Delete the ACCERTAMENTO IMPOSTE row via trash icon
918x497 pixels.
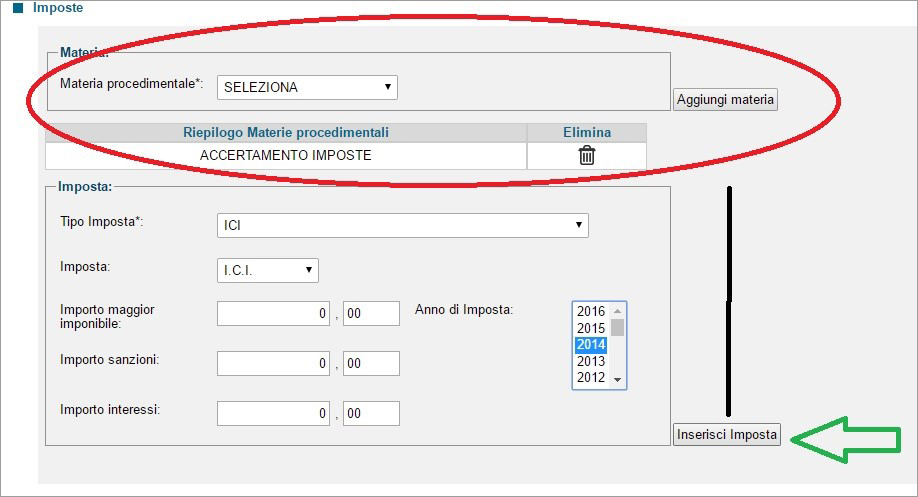[587, 155]
